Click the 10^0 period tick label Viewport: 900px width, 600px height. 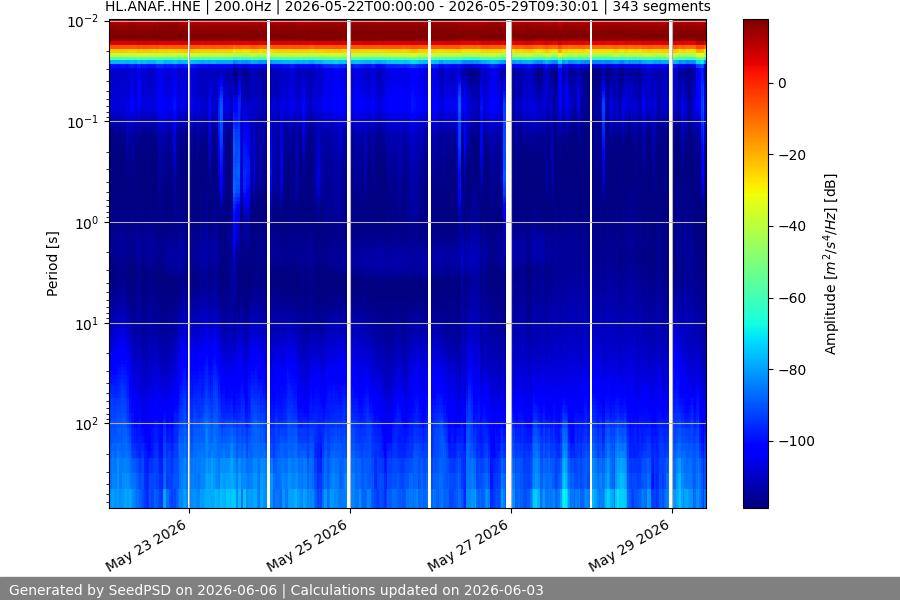click(87, 223)
